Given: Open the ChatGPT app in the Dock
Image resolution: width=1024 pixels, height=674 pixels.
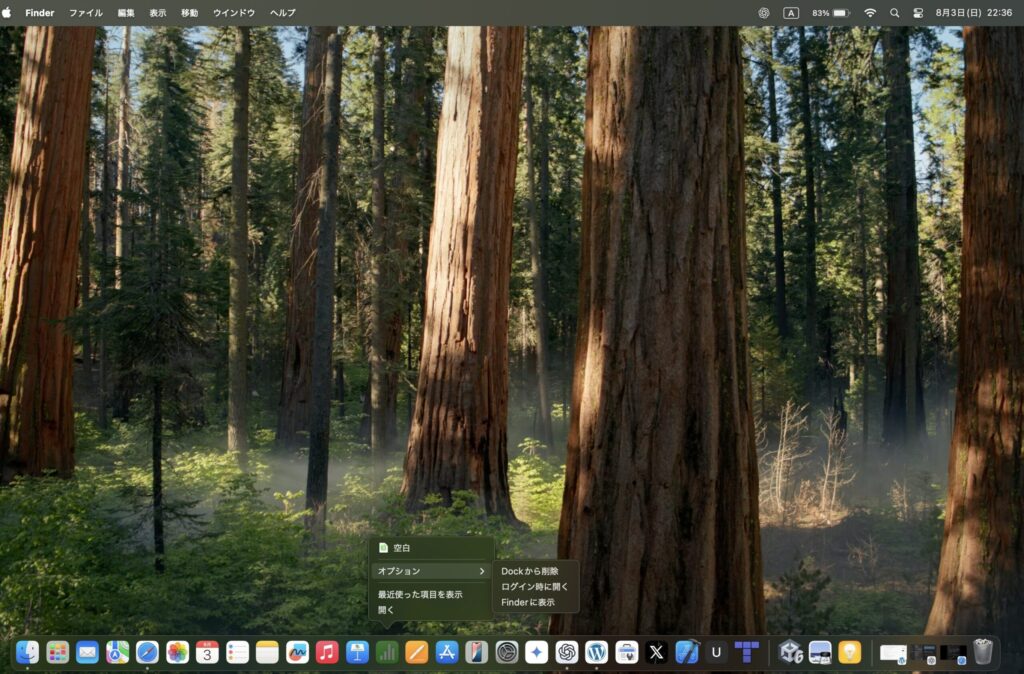Looking at the screenshot, I should (x=567, y=652).
